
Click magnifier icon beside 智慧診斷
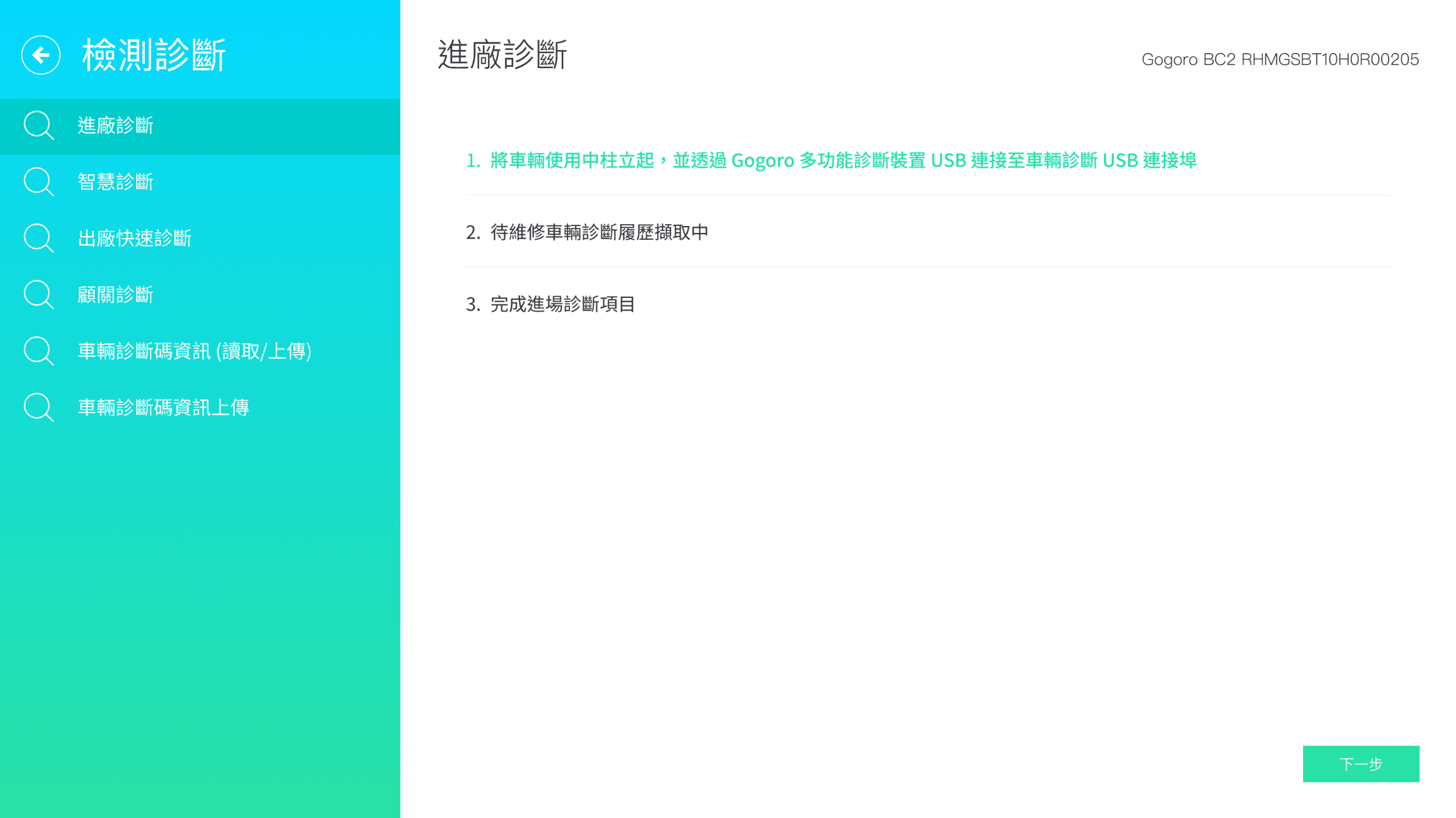coord(38,182)
